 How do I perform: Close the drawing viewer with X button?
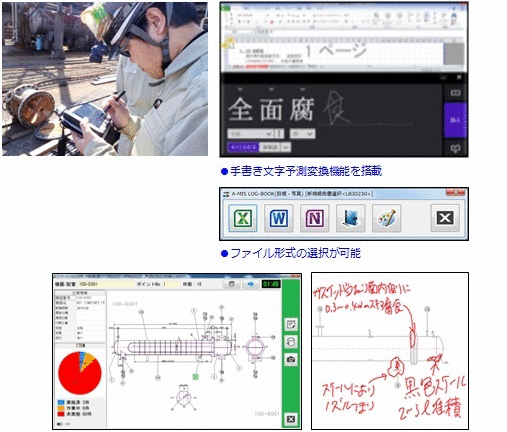click(x=291, y=419)
